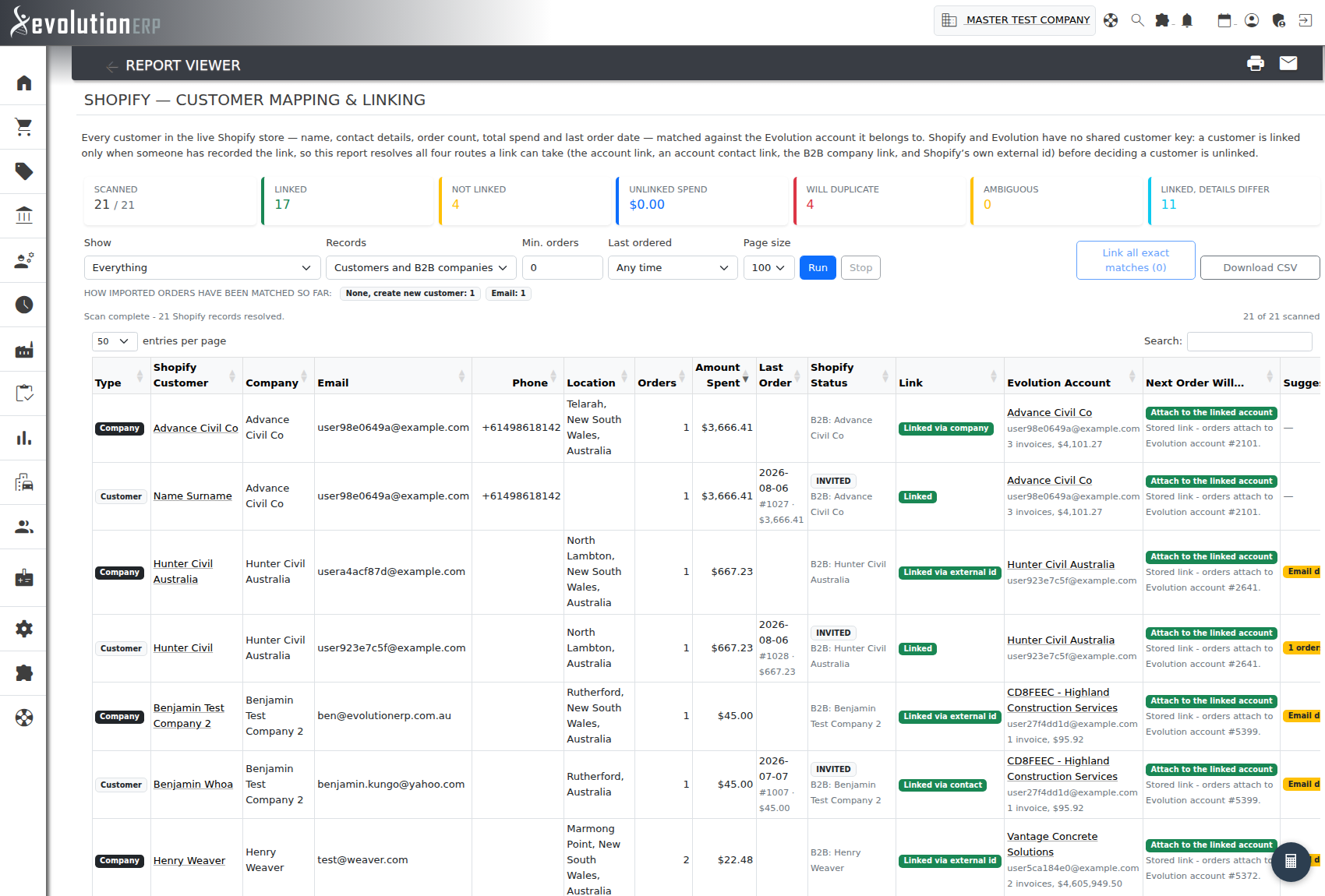
Task: Open the 50 entries per page dropdown
Action: pyautogui.click(x=115, y=341)
